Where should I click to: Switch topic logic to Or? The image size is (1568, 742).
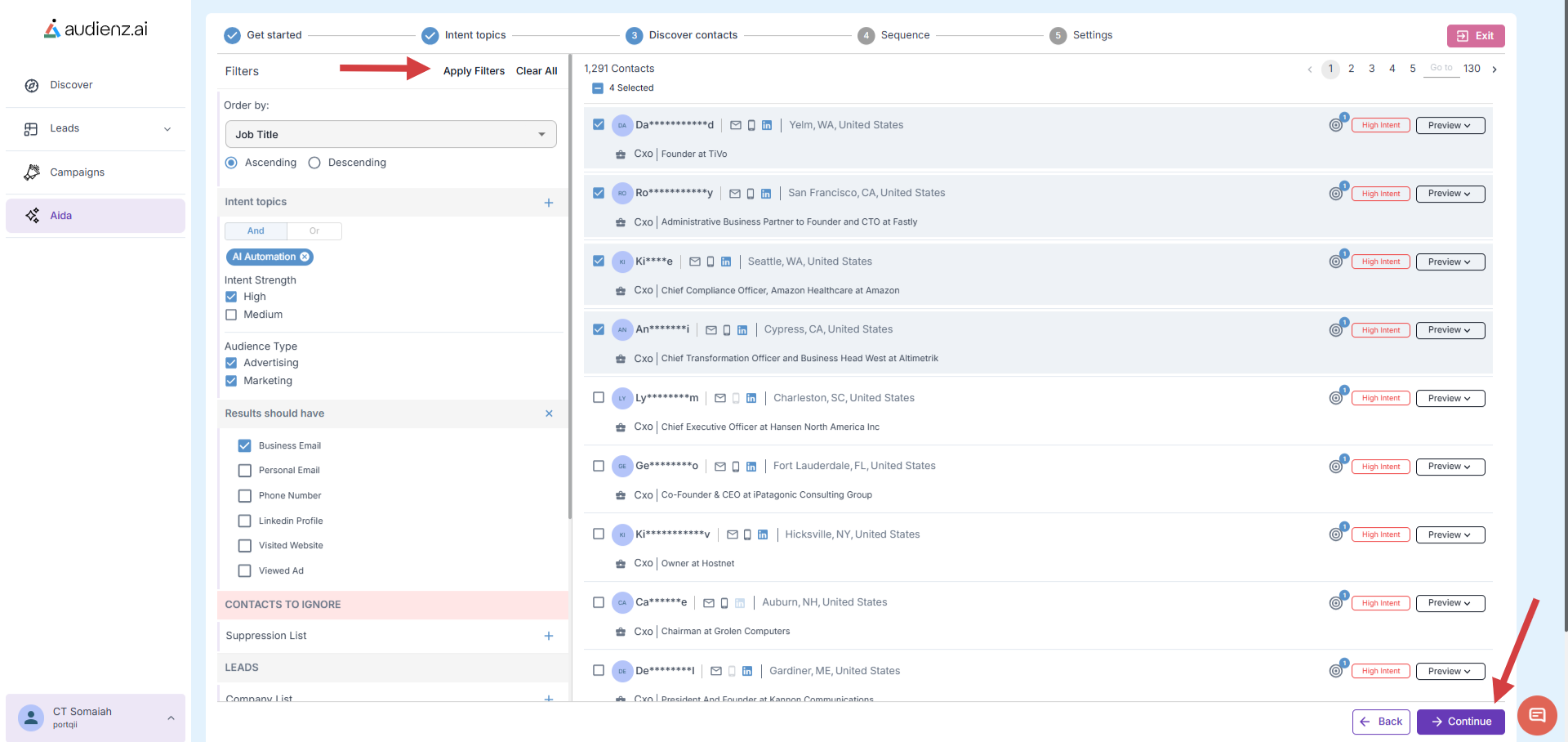pyautogui.click(x=314, y=231)
